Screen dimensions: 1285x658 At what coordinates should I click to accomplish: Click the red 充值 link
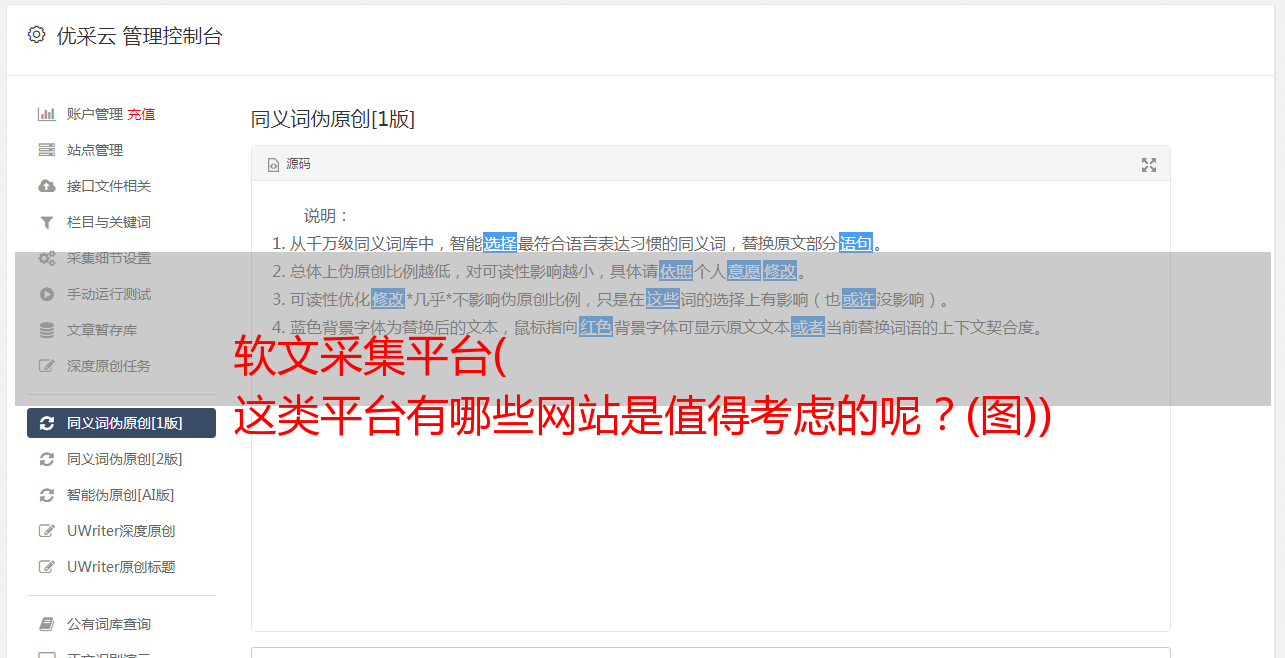click(x=141, y=114)
